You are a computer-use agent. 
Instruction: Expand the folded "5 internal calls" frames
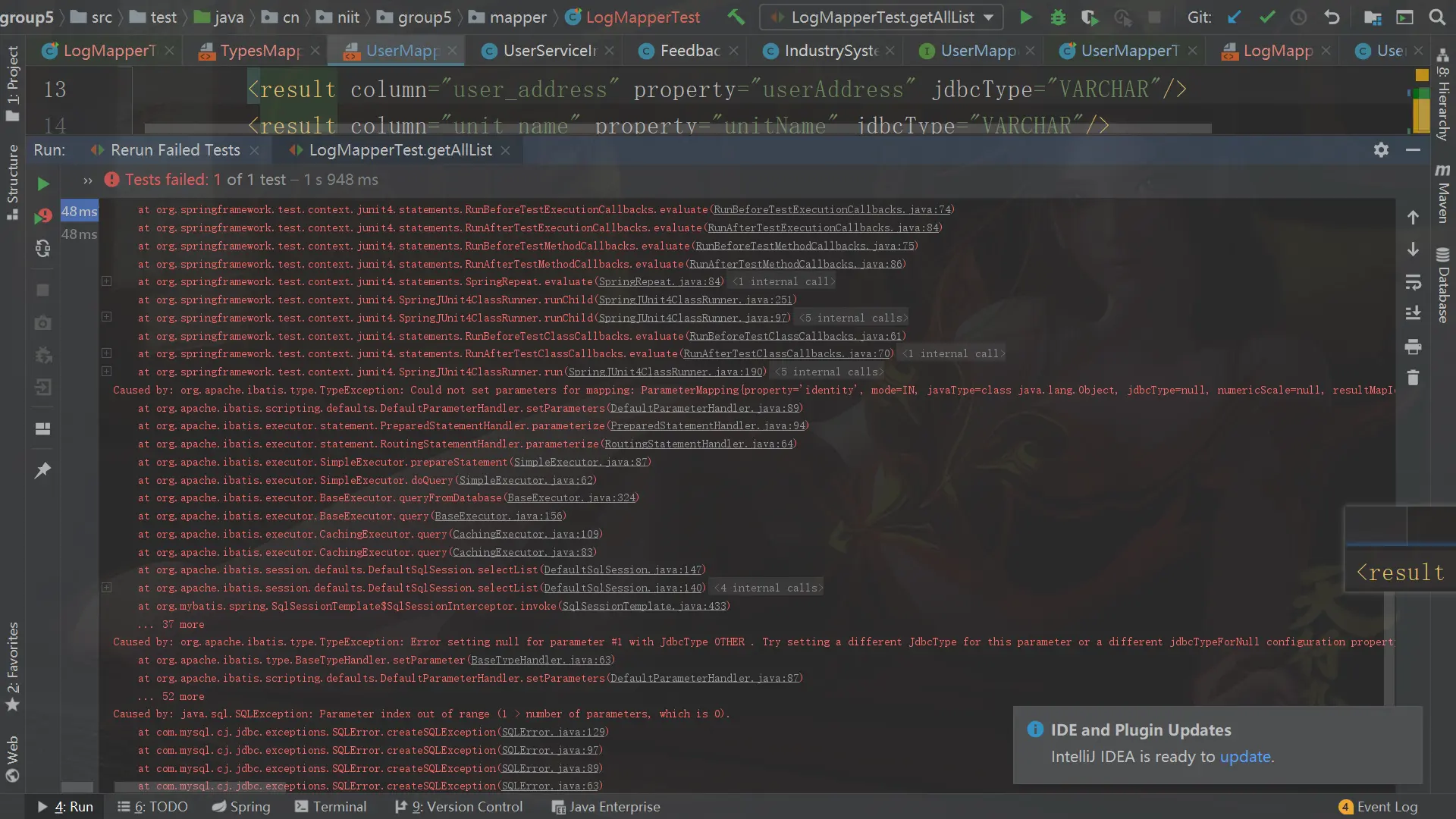click(853, 318)
